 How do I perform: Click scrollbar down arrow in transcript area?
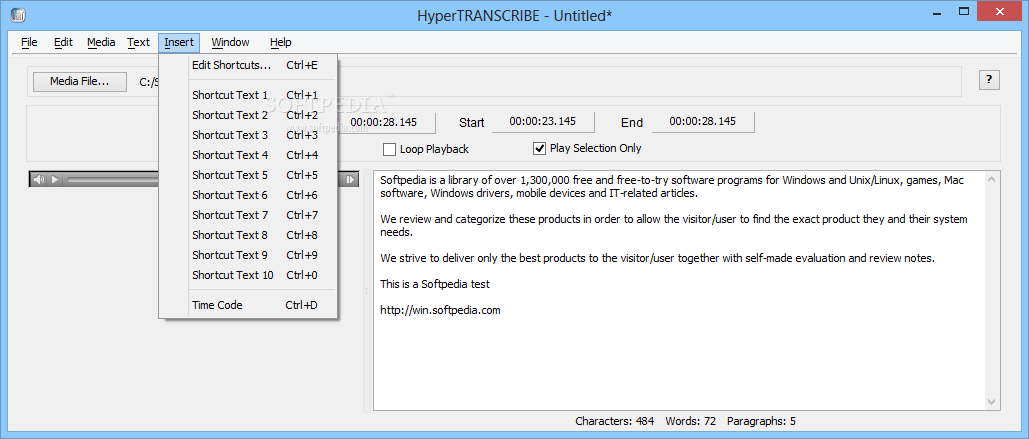pos(992,402)
